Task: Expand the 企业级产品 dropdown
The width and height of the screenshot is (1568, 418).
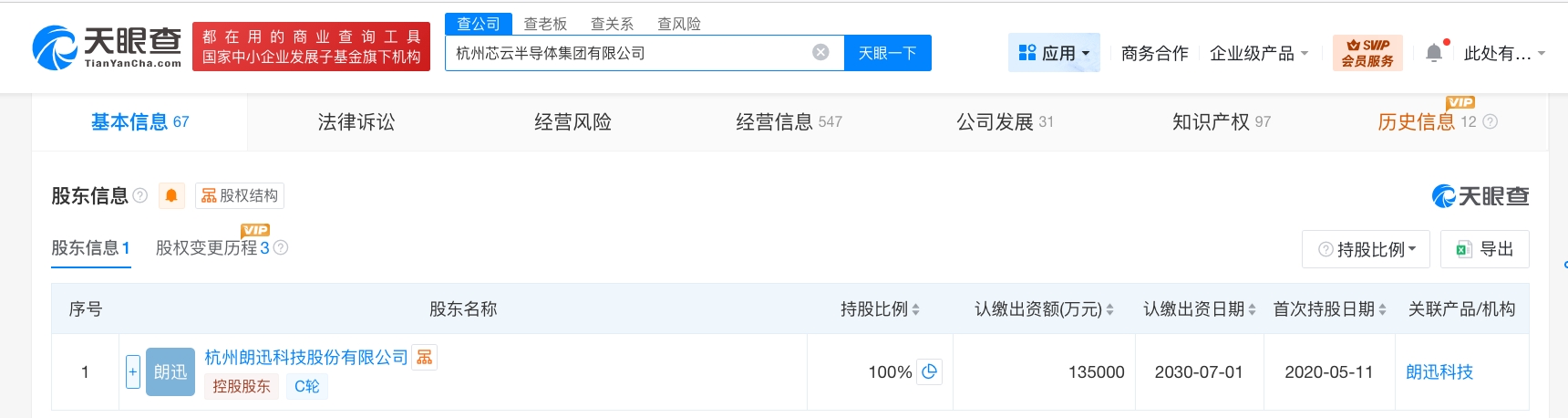Action: point(1258,53)
